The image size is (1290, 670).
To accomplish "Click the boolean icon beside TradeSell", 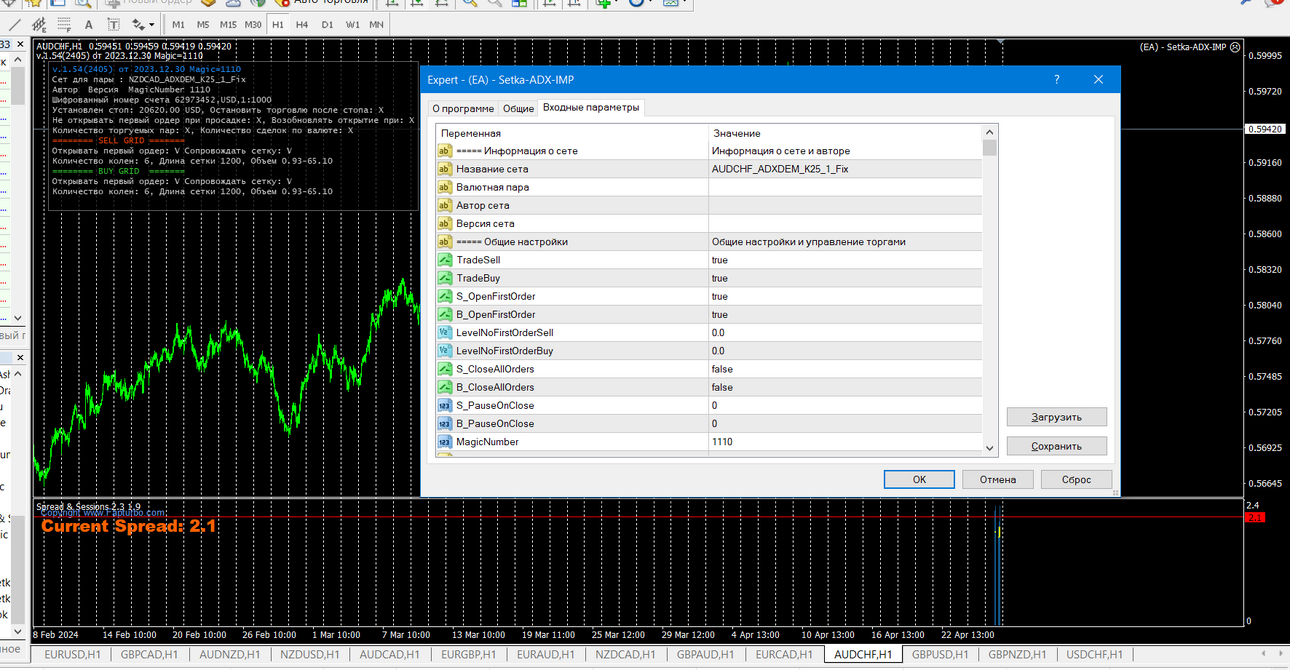I will [x=445, y=260].
